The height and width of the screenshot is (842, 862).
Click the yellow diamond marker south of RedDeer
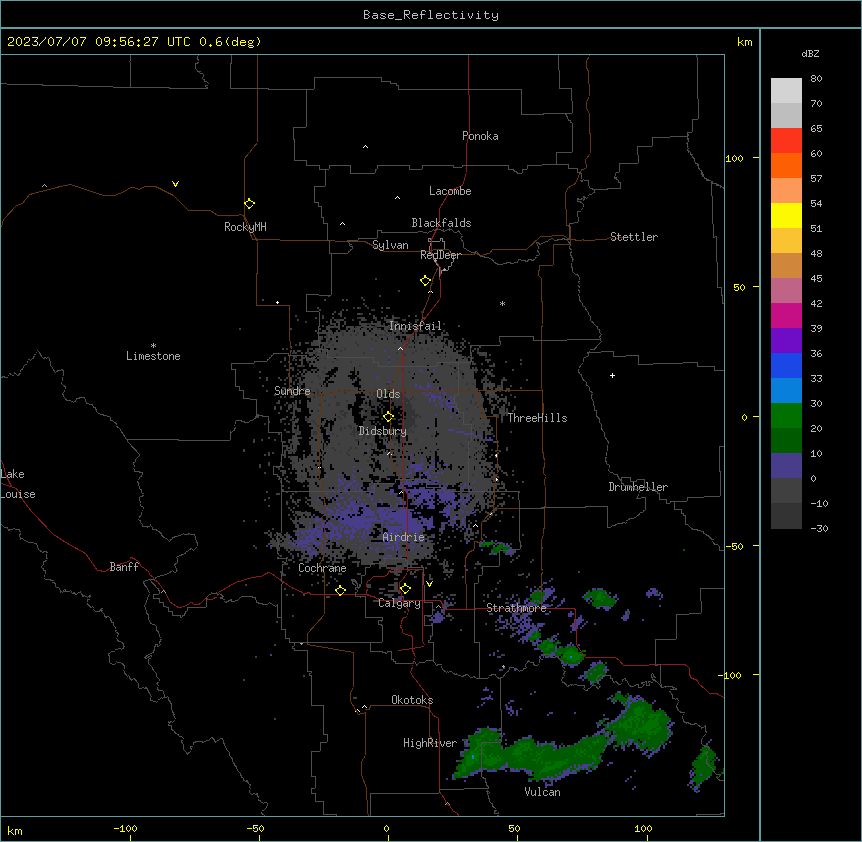(x=425, y=280)
